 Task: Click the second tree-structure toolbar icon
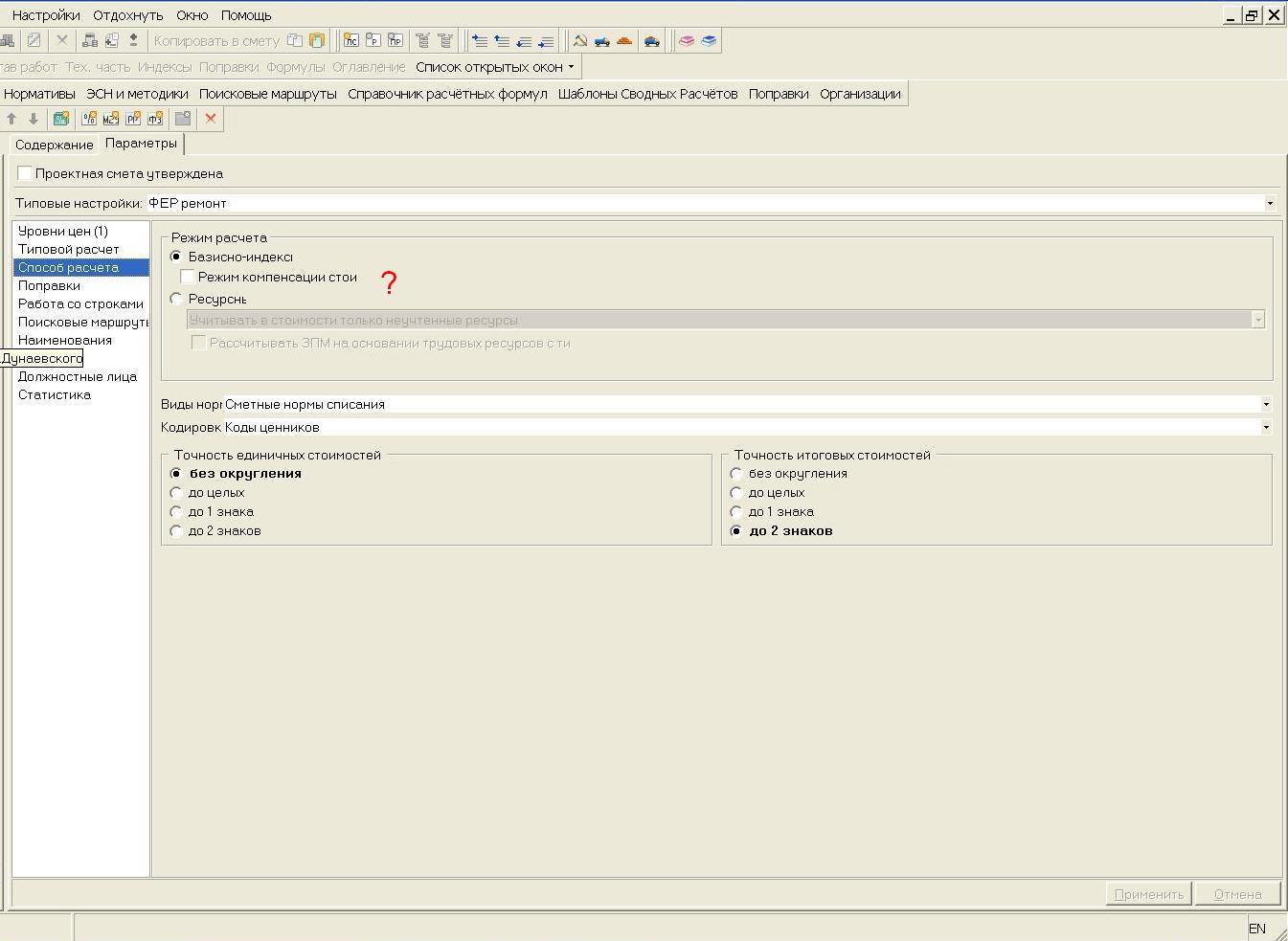click(445, 40)
